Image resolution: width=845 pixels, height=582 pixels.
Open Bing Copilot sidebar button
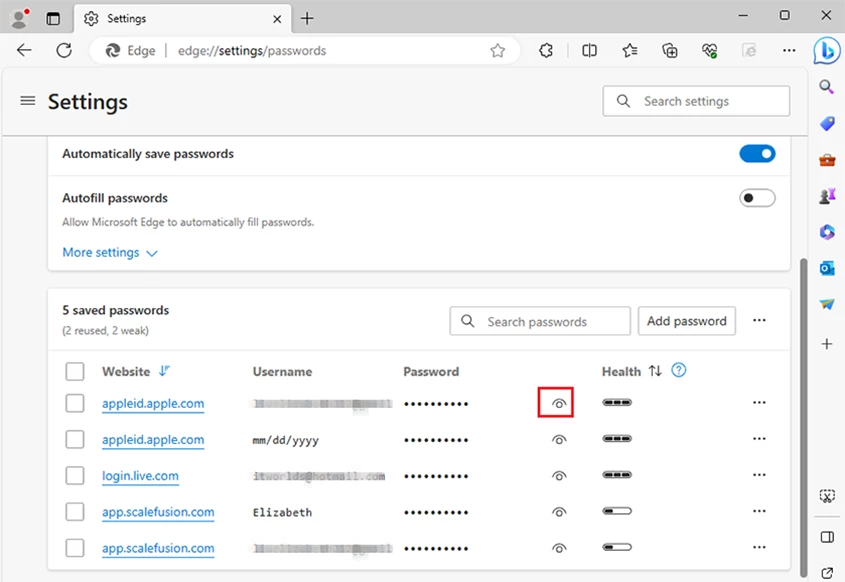click(x=827, y=50)
